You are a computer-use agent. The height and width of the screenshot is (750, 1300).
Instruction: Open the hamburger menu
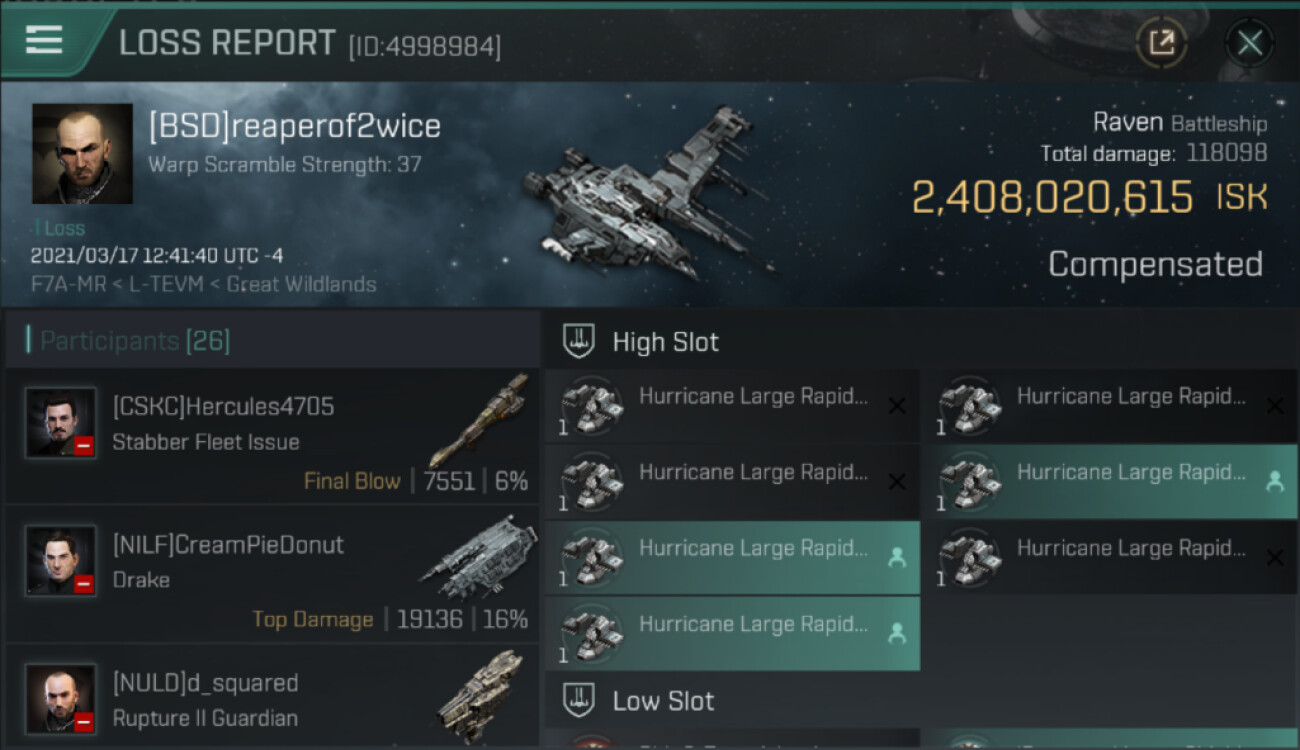tap(44, 40)
